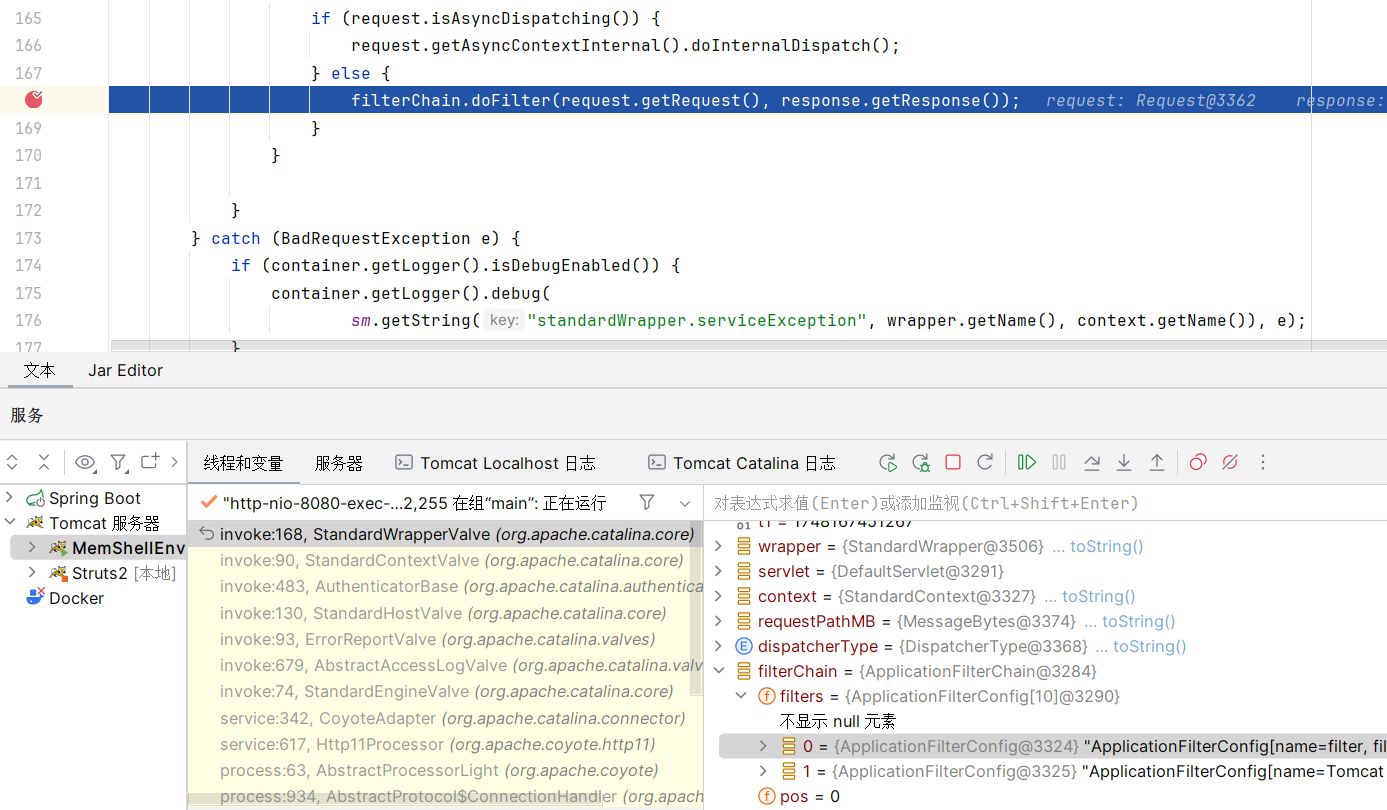Click the Step Out up-arrow icon
The width and height of the screenshot is (1387, 810).
[1157, 462]
